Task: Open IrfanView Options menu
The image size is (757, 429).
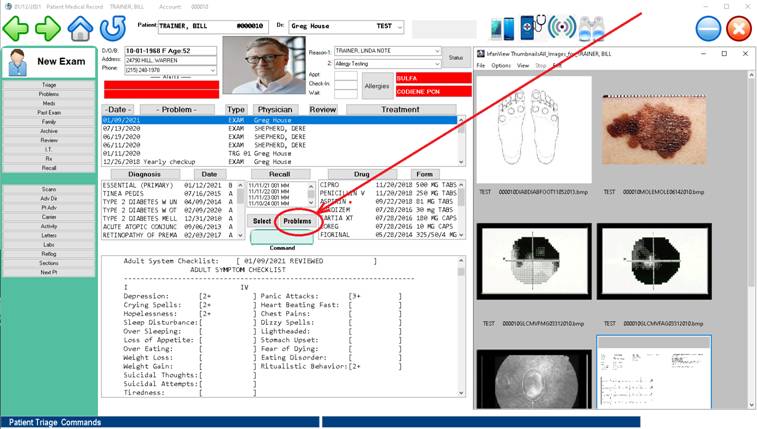Action: (500, 65)
